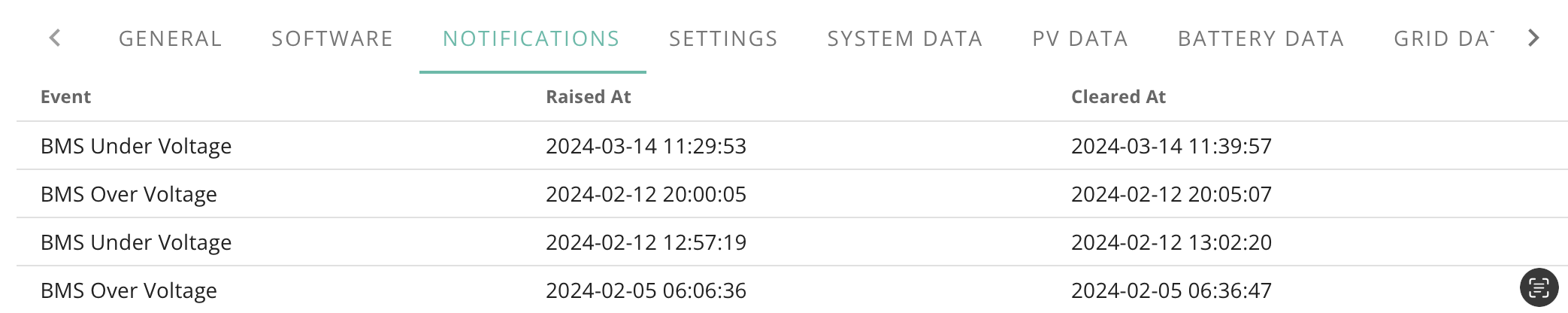Image resolution: width=1568 pixels, height=313 pixels.
Task: Click the left tab-scroll chevron arrow
Action: pos(55,38)
